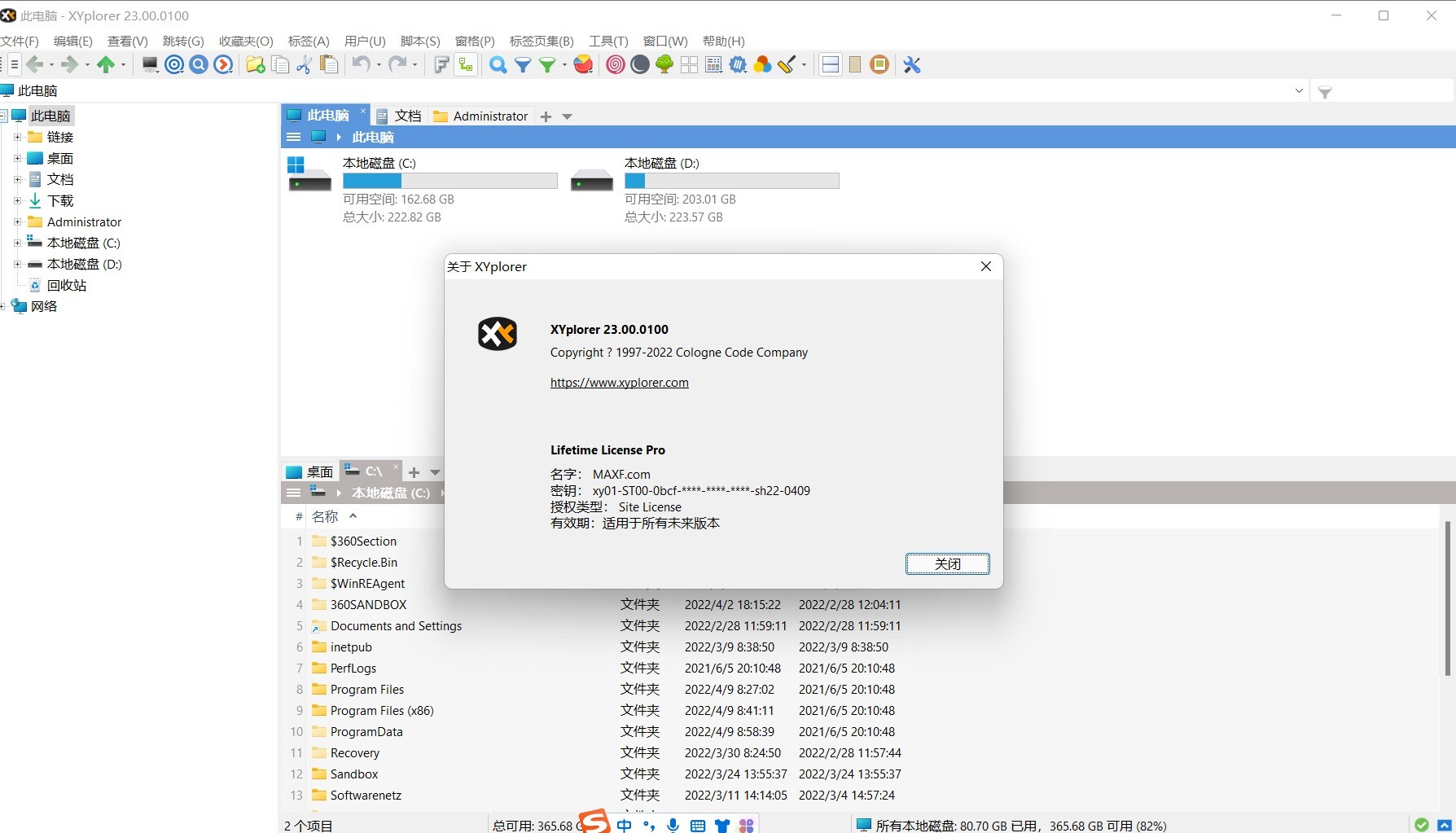Undo the last action

361,65
